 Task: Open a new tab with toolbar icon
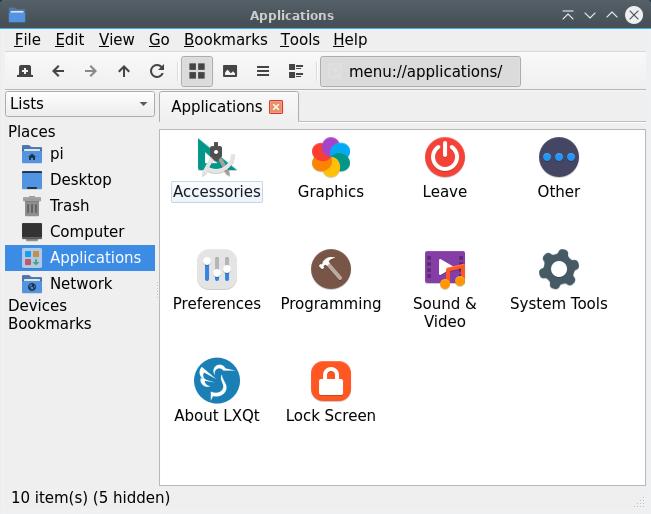pos(25,71)
